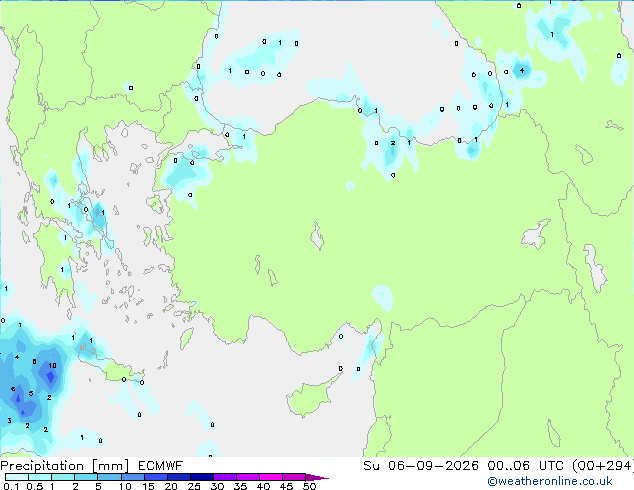
Task: Click the 10–15 mm legend color swatch
Action: (x=132, y=477)
